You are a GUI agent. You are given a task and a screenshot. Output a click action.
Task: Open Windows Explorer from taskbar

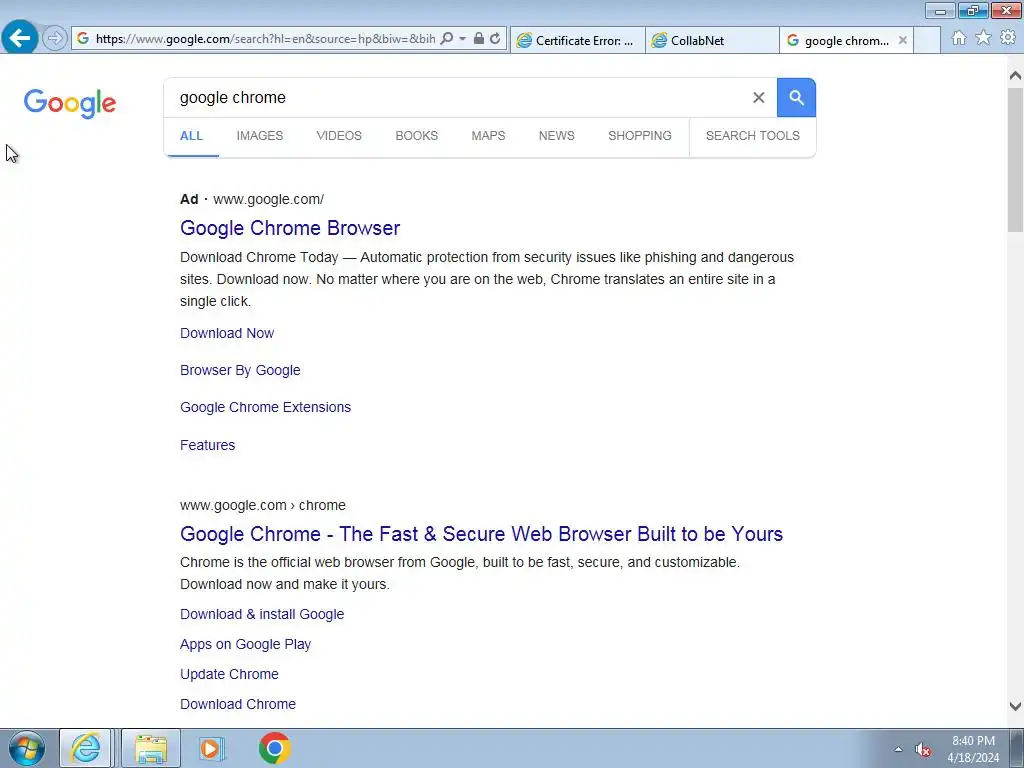coord(151,748)
